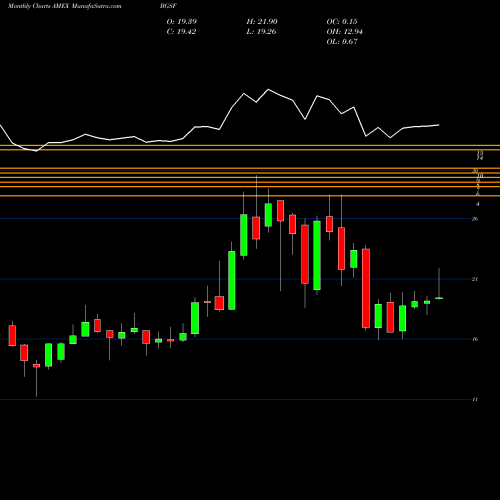500x500 pixels.
Task: Click the BGSF ticker symbol
Action: [x=168, y=6]
